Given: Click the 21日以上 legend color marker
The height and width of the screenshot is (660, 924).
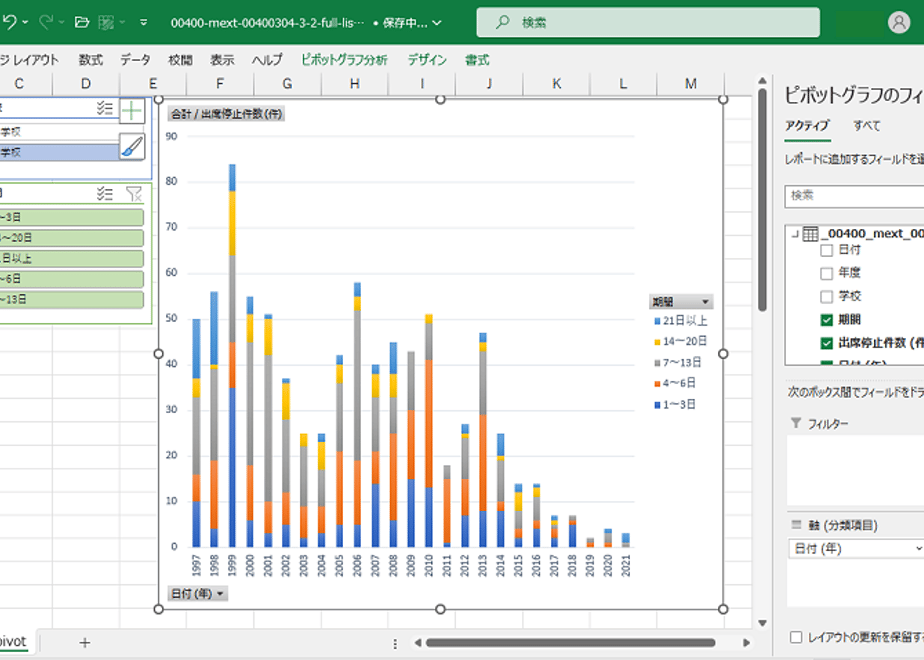Looking at the screenshot, I should click(x=657, y=321).
